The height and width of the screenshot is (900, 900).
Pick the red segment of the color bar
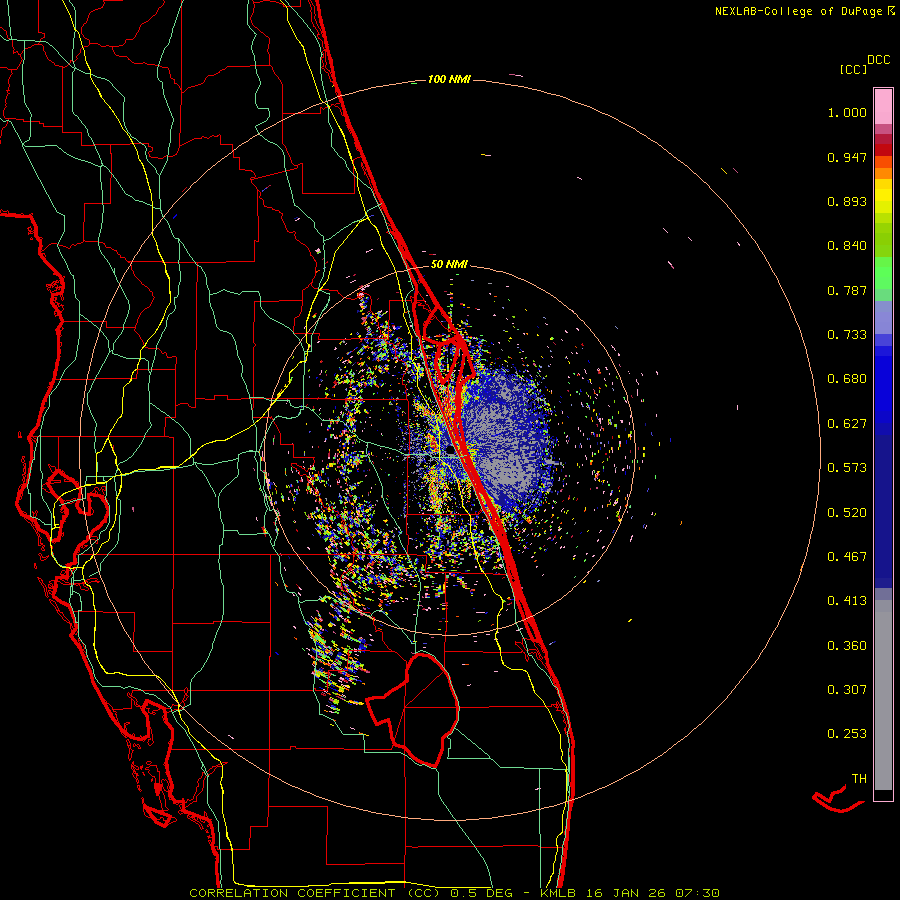click(x=883, y=150)
